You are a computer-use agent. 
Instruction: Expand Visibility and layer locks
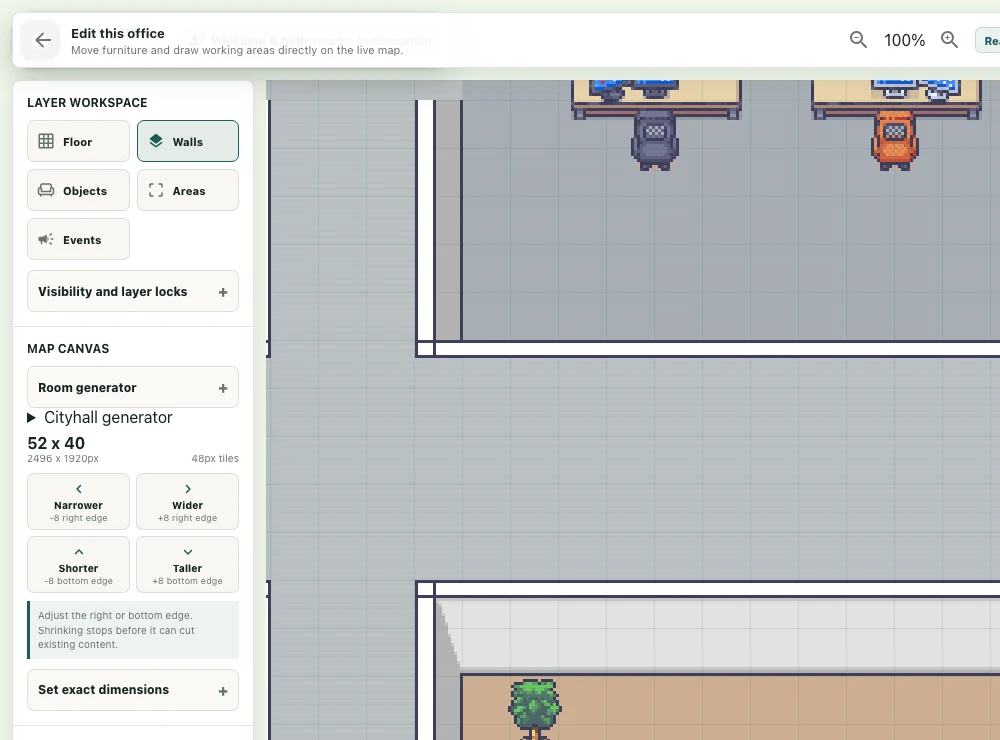[133, 292]
